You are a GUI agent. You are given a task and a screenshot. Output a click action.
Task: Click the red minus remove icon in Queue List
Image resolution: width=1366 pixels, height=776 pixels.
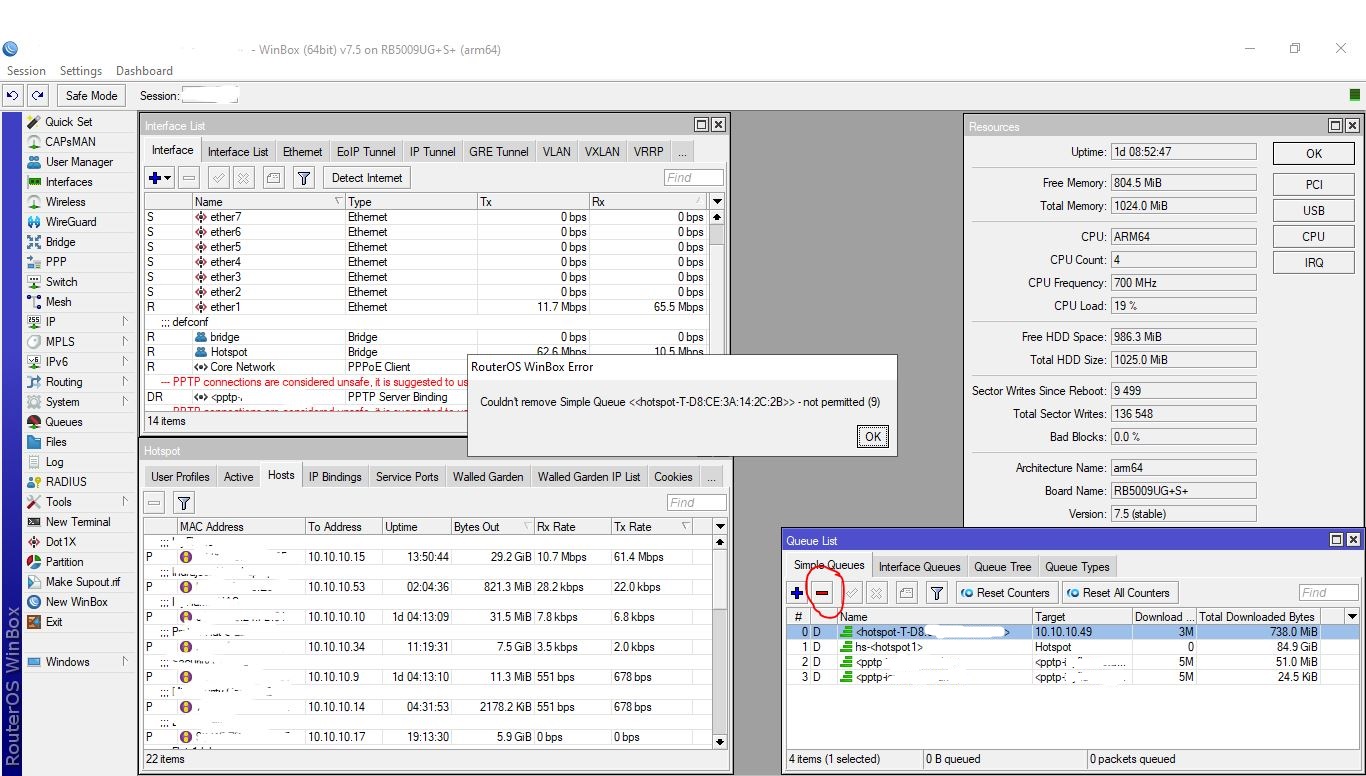(822, 593)
